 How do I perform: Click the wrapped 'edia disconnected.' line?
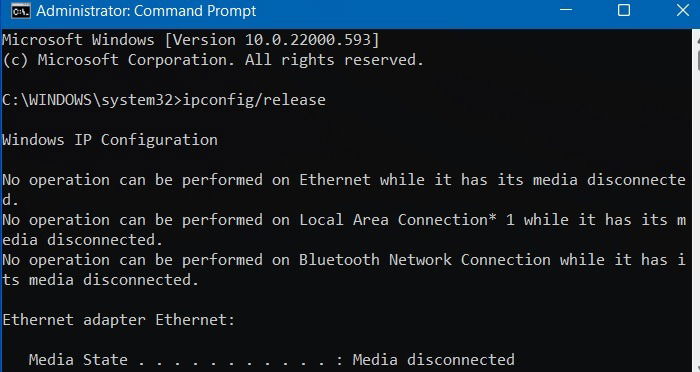tap(83, 240)
